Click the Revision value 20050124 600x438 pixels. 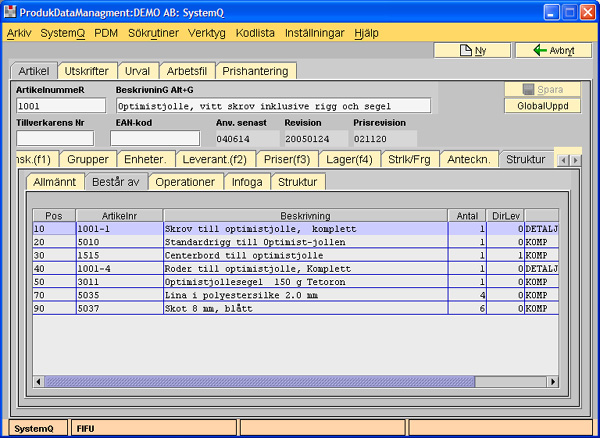coord(316,138)
